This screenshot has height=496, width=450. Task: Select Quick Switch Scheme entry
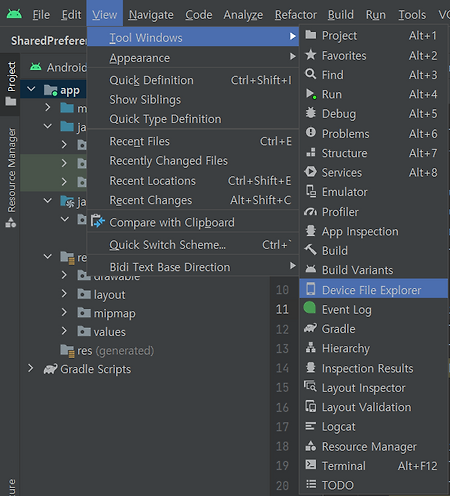coord(193,245)
